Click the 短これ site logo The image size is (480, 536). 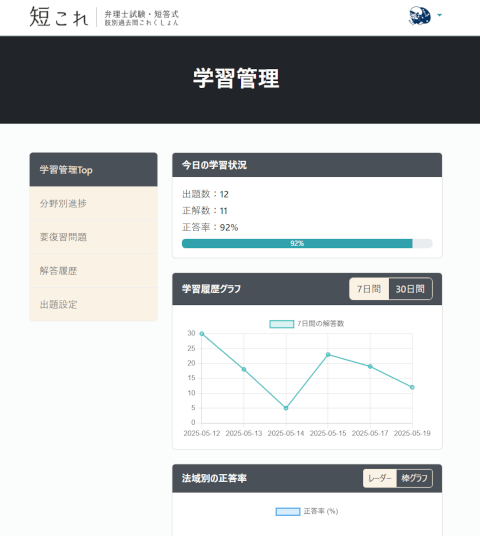[59, 16]
